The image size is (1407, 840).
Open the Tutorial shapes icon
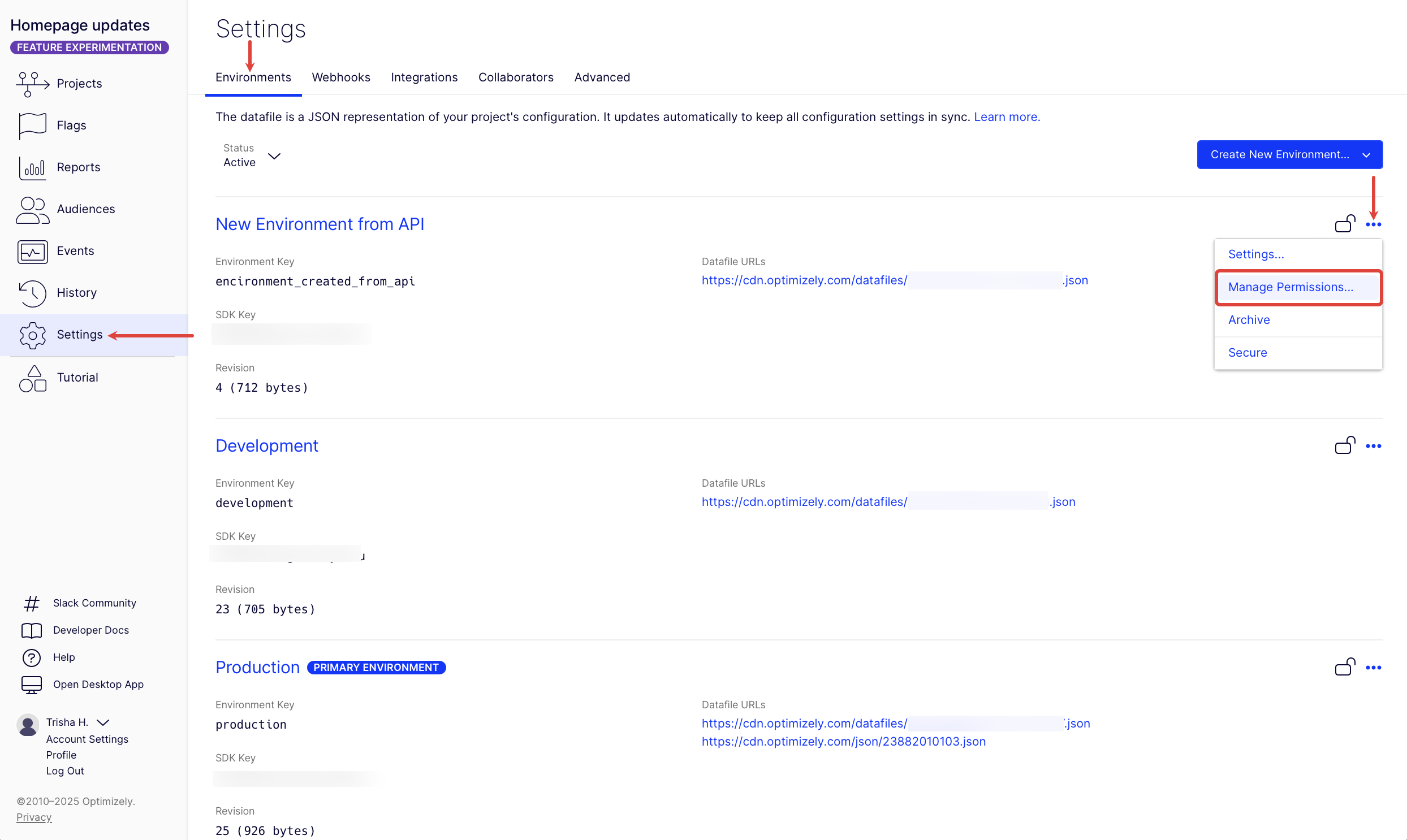pyautogui.click(x=32, y=378)
